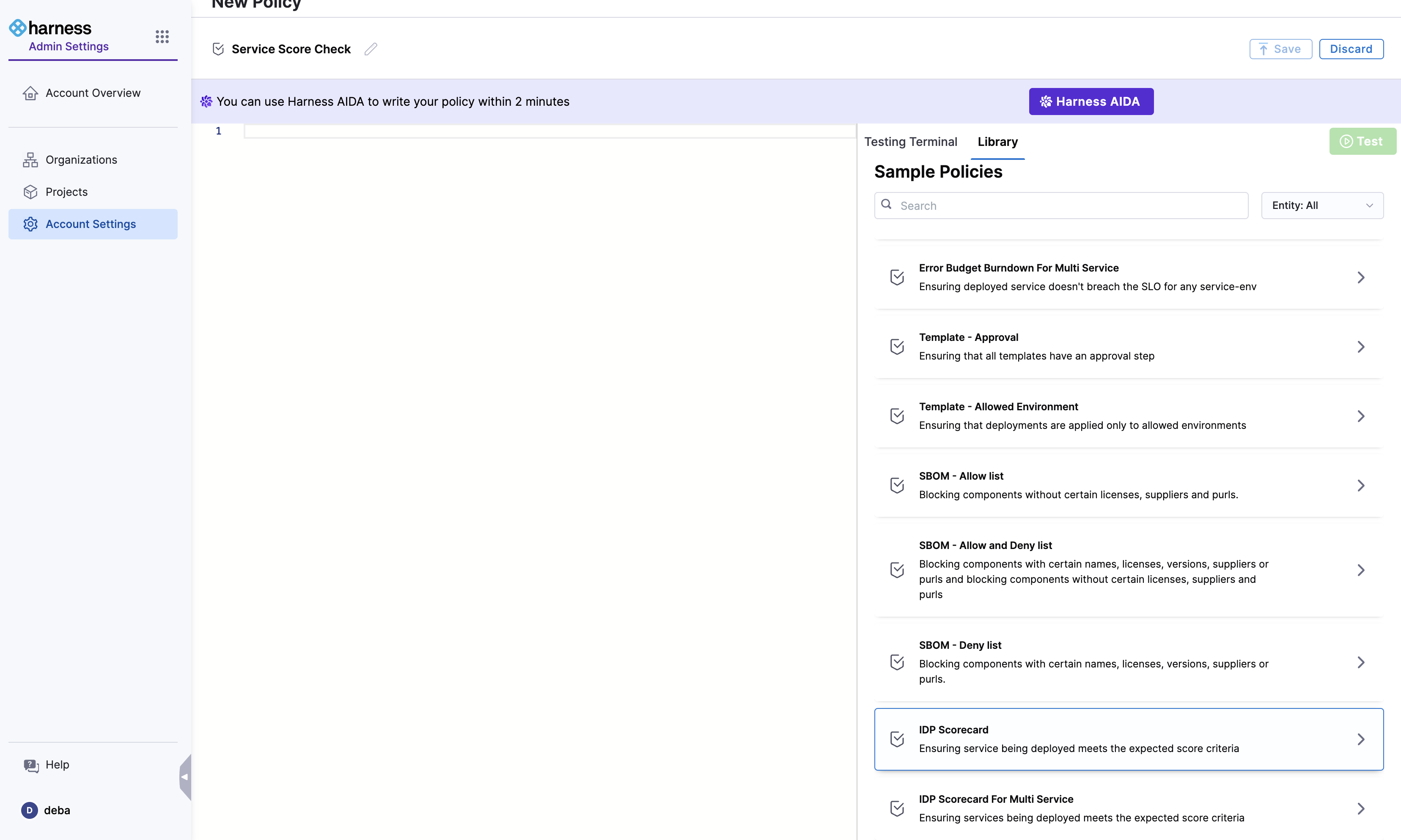Expand Template - Allowed Environment chevron
The height and width of the screenshot is (840, 1401).
click(1361, 416)
